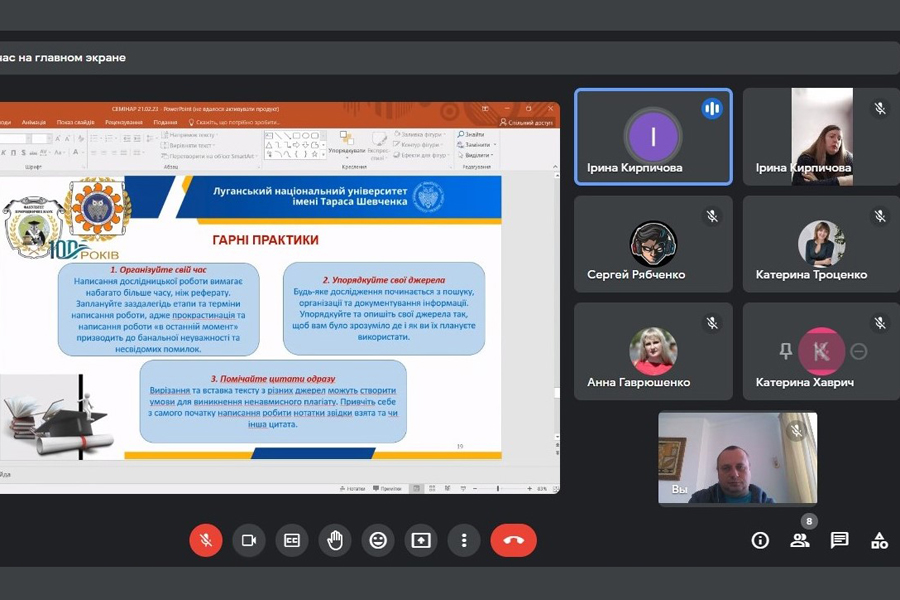Click Спільний доступ share button in PowerPoint
Viewport: 900px width, 600px height.
tap(526, 122)
